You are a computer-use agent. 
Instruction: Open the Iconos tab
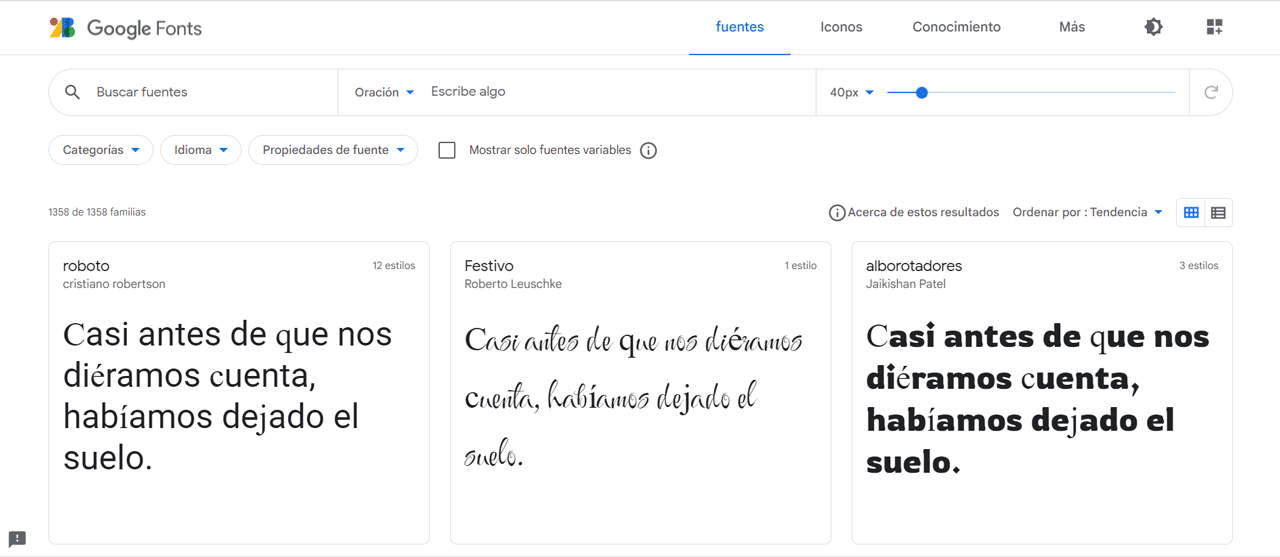point(841,27)
